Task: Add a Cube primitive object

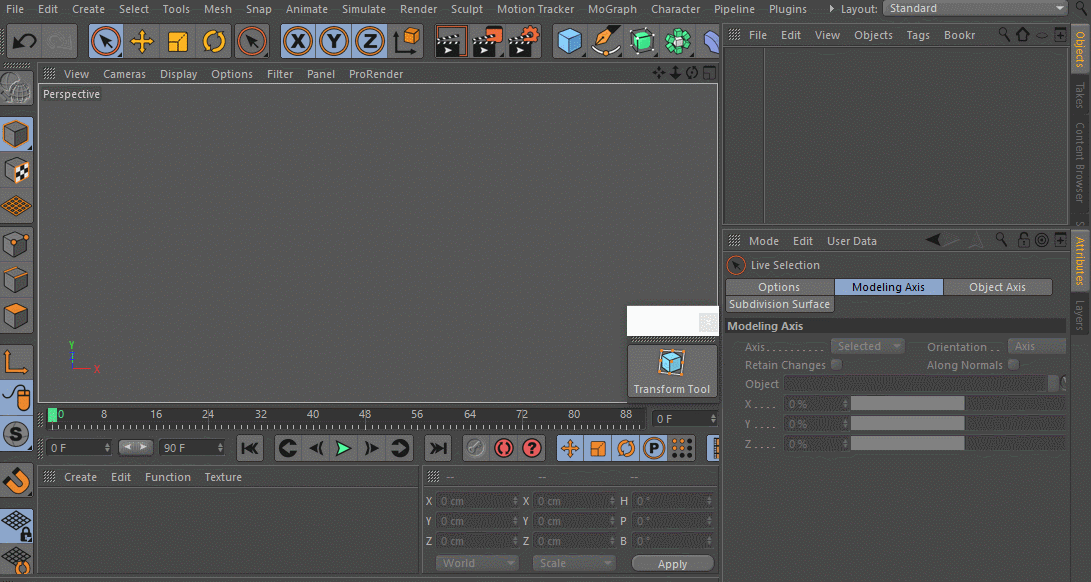Action: 570,42
